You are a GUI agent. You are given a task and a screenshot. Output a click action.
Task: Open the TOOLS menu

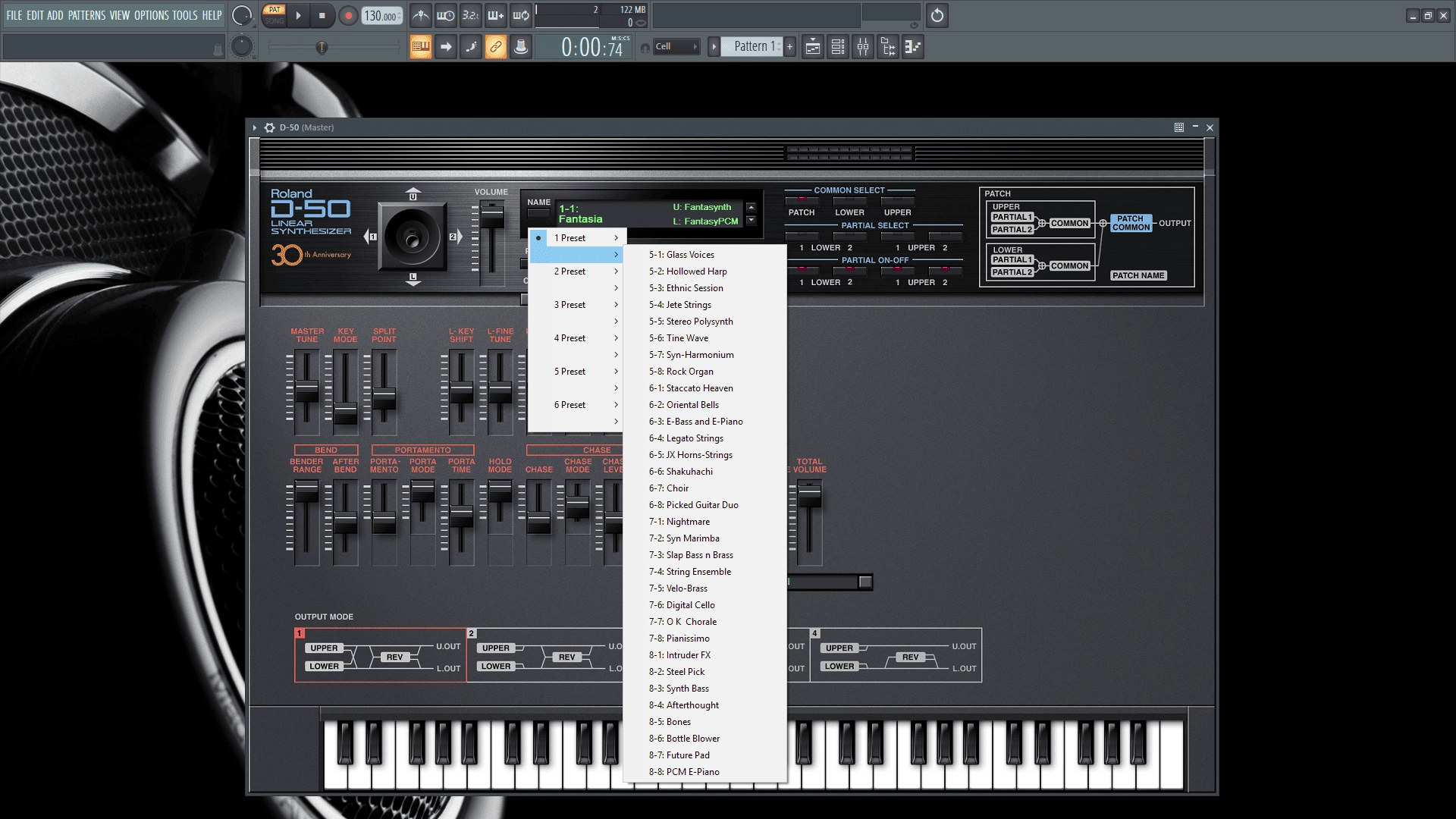point(185,15)
